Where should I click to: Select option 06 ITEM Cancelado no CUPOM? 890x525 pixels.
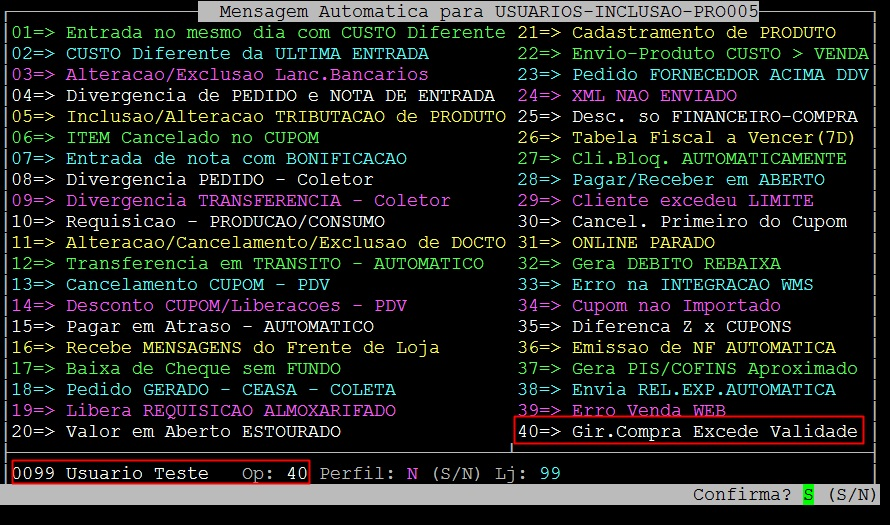coord(165,138)
